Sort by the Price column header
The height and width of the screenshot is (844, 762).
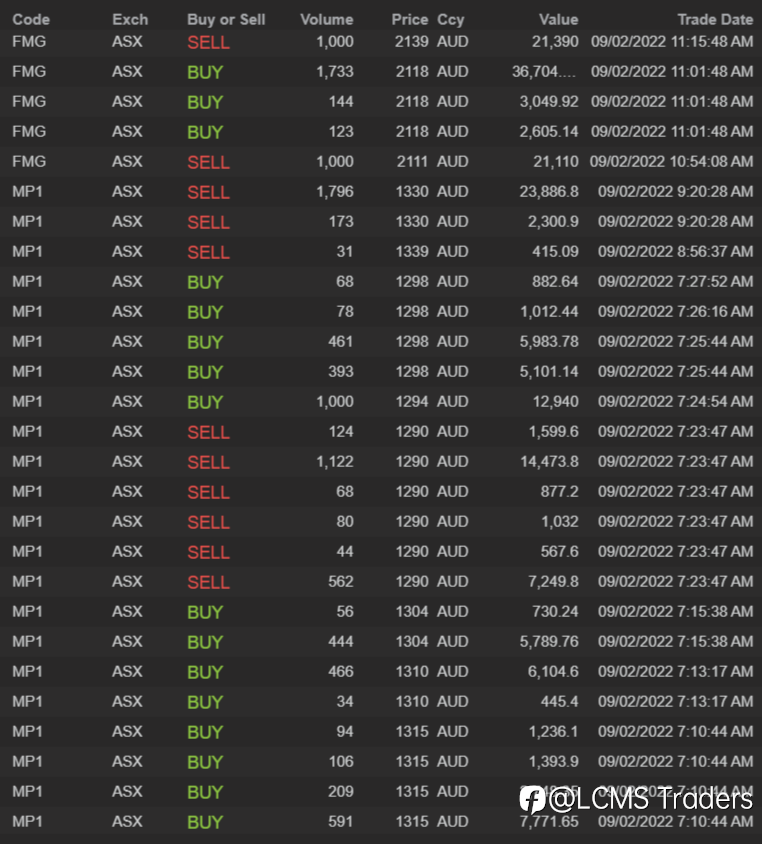pyautogui.click(x=410, y=19)
